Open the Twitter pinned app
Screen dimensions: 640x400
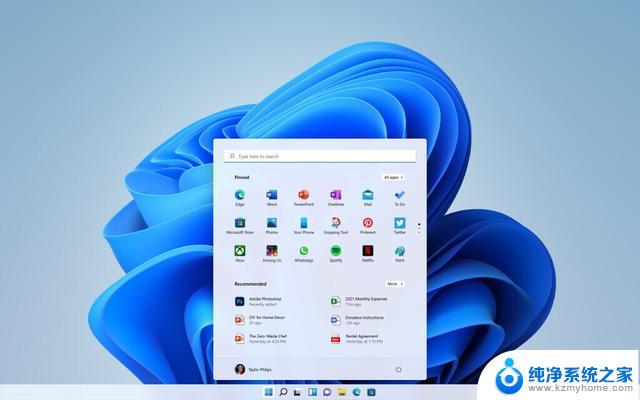point(400,223)
